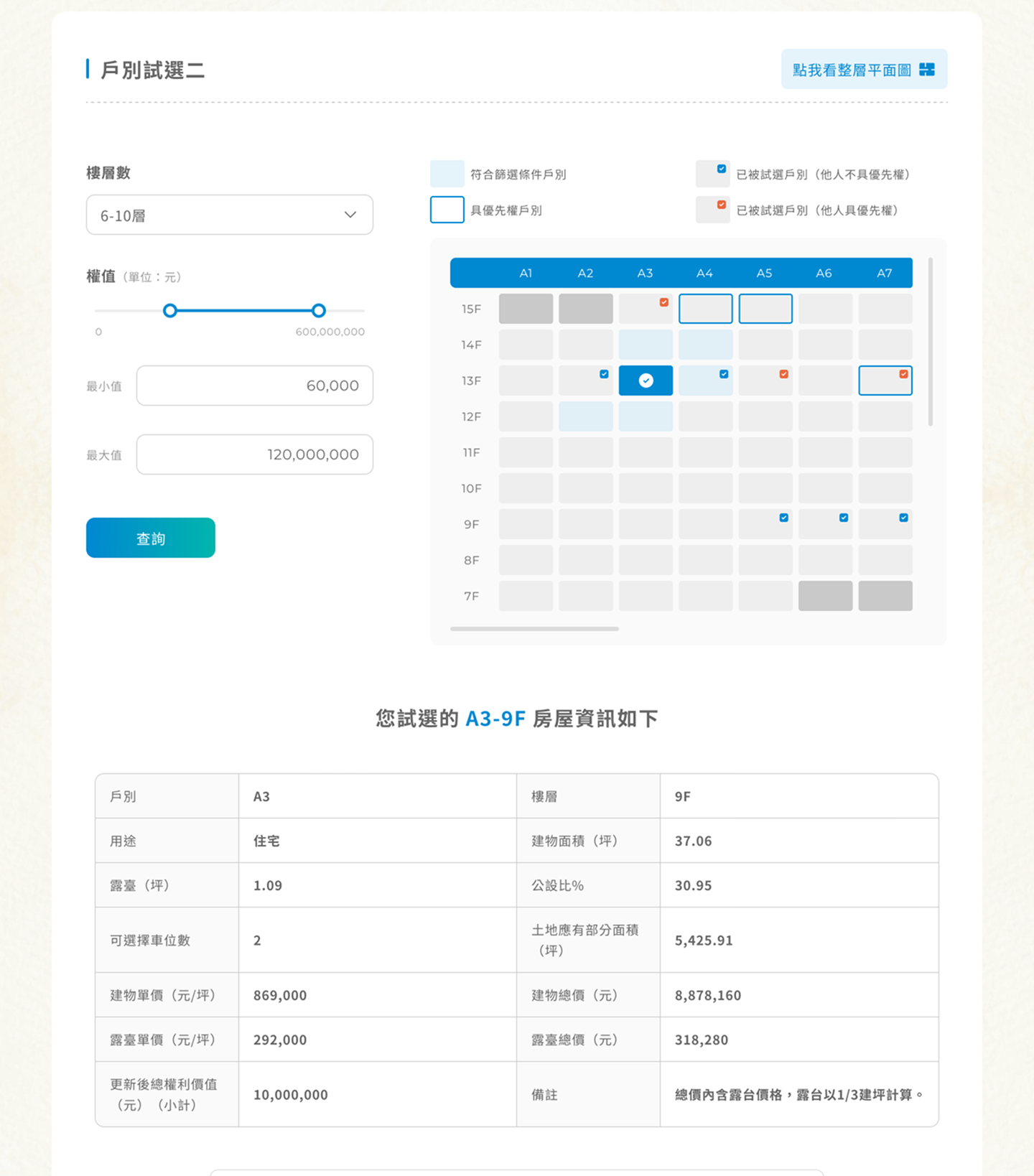Click blue checkmark on A2 13F
The image size is (1034, 1176).
[604, 374]
